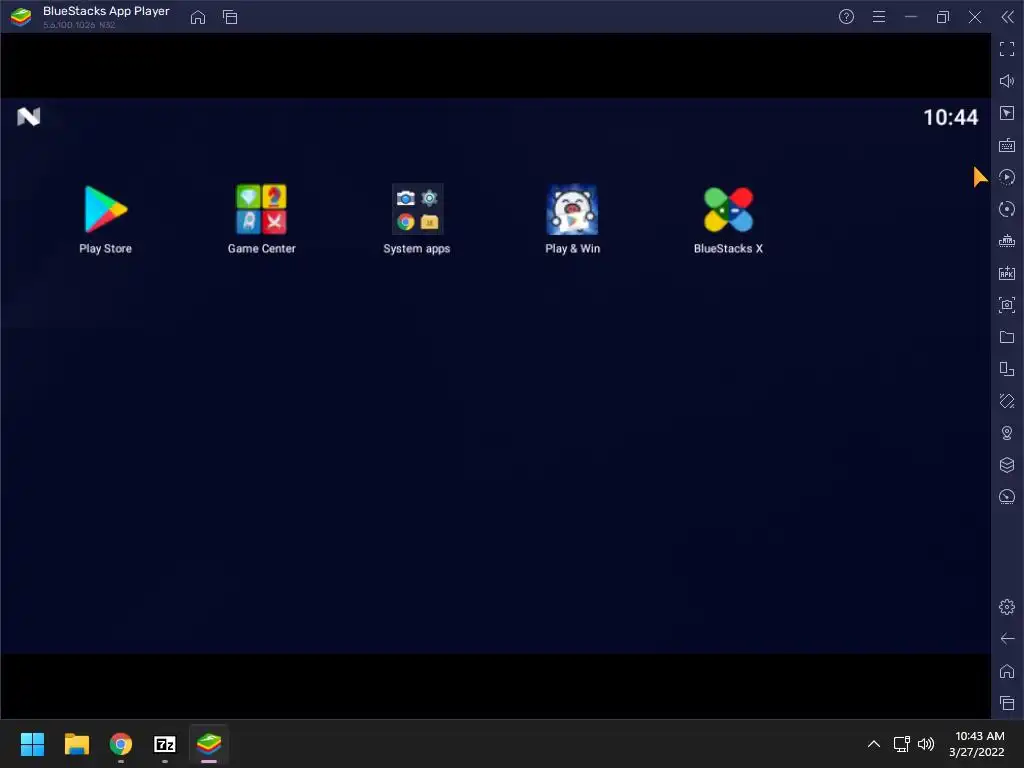Image resolution: width=1024 pixels, height=768 pixels.
Task: Open the hamburger menu in title bar
Action: pos(879,17)
